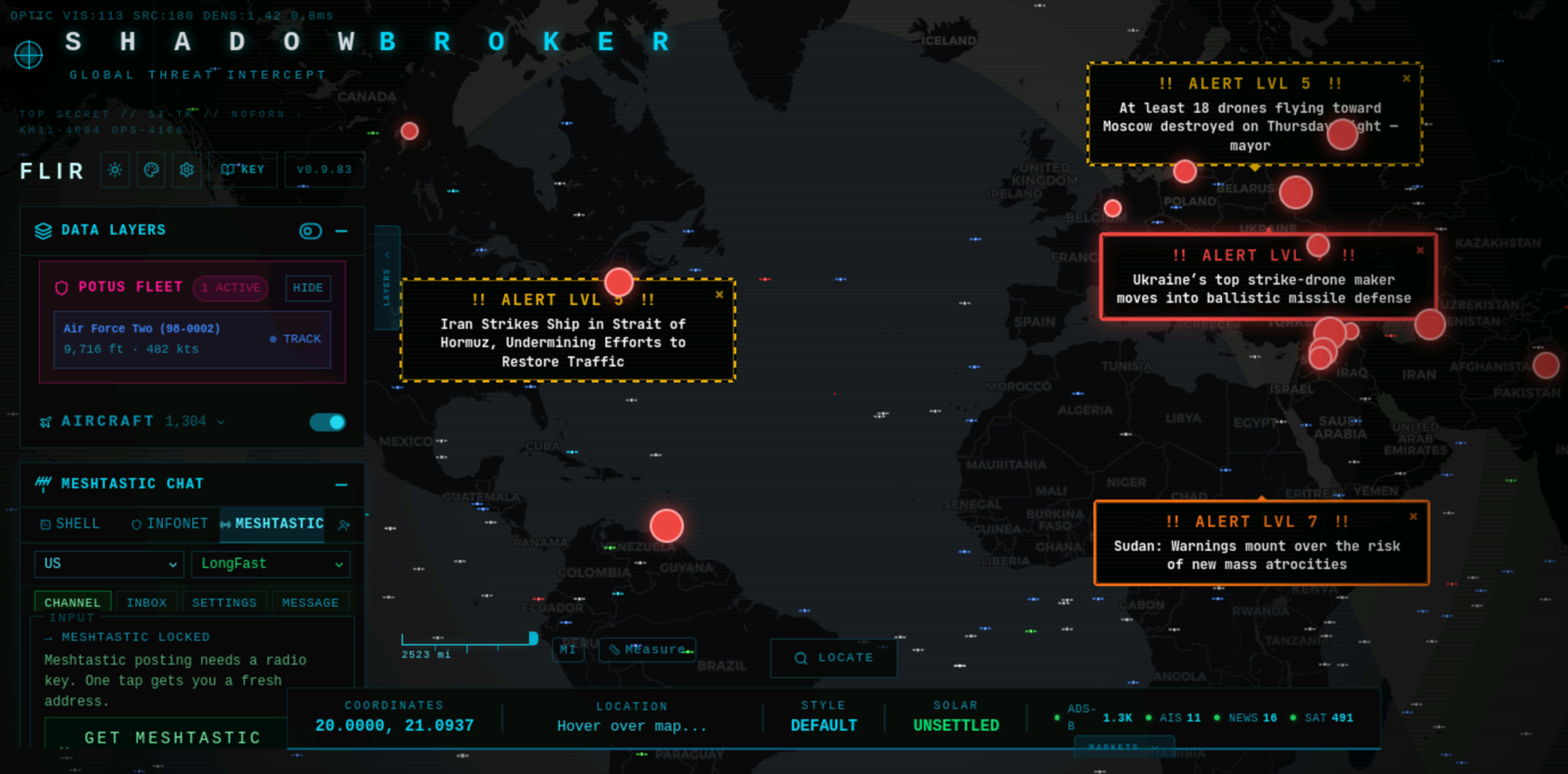The height and width of the screenshot is (774, 1568).
Task: Close the Moscow drones alert
Action: 1406,78
